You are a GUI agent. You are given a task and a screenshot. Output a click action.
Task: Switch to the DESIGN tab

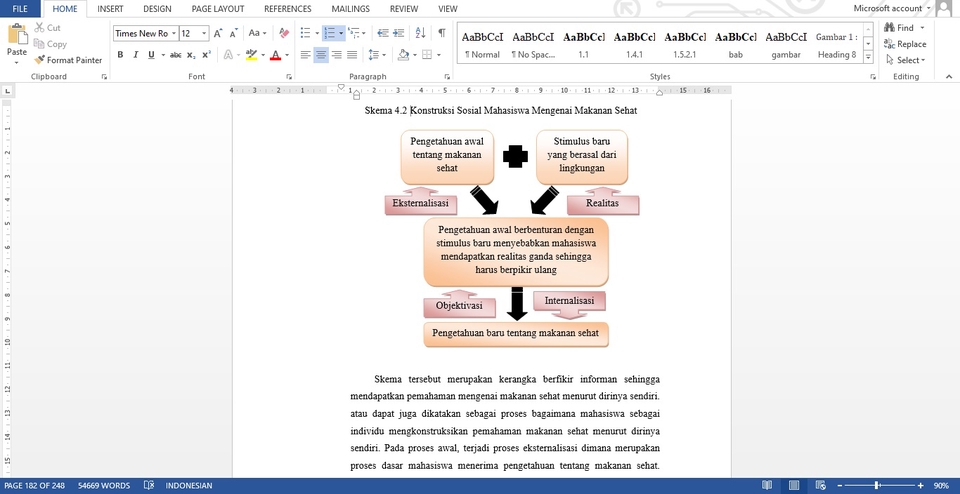point(157,9)
